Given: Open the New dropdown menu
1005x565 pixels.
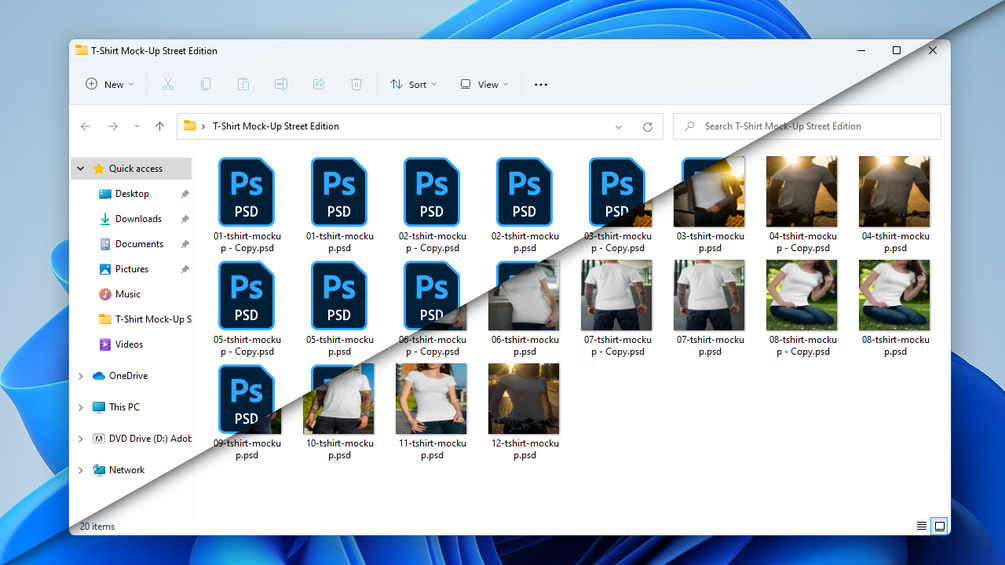Looking at the screenshot, I should (110, 85).
